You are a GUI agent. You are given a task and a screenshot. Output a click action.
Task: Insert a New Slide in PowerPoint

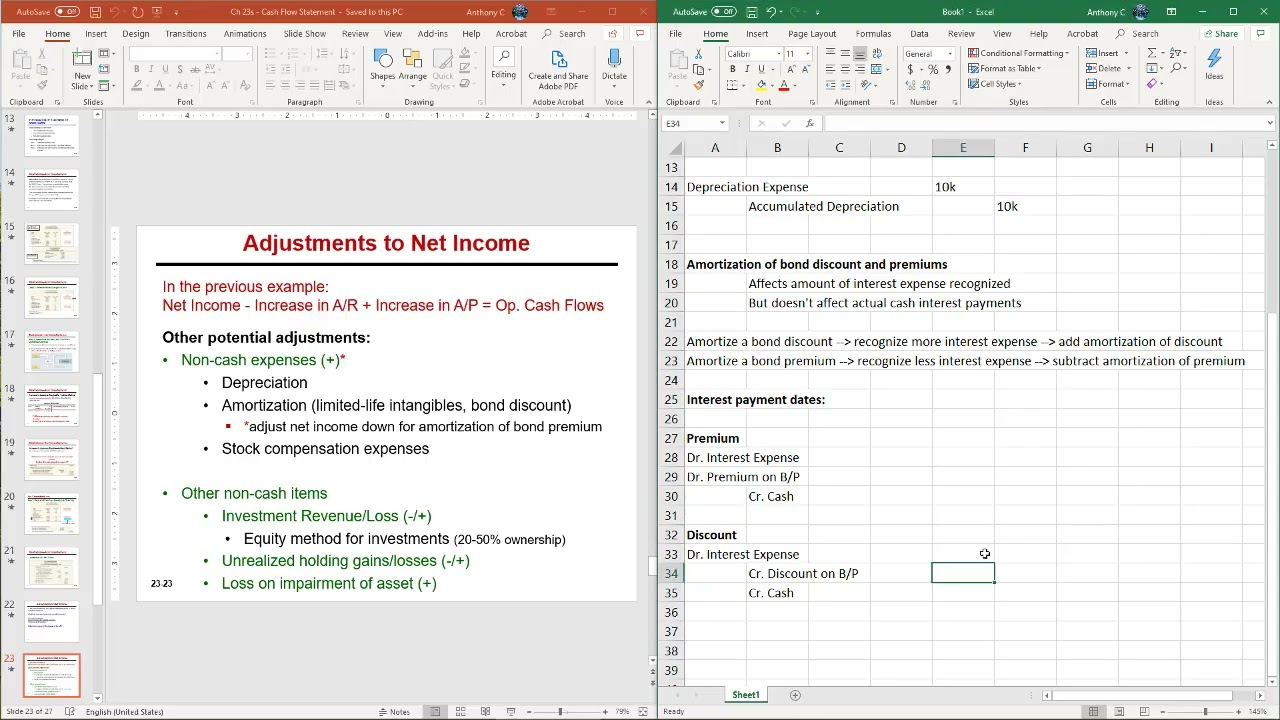pyautogui.click(x=82, y=67)
